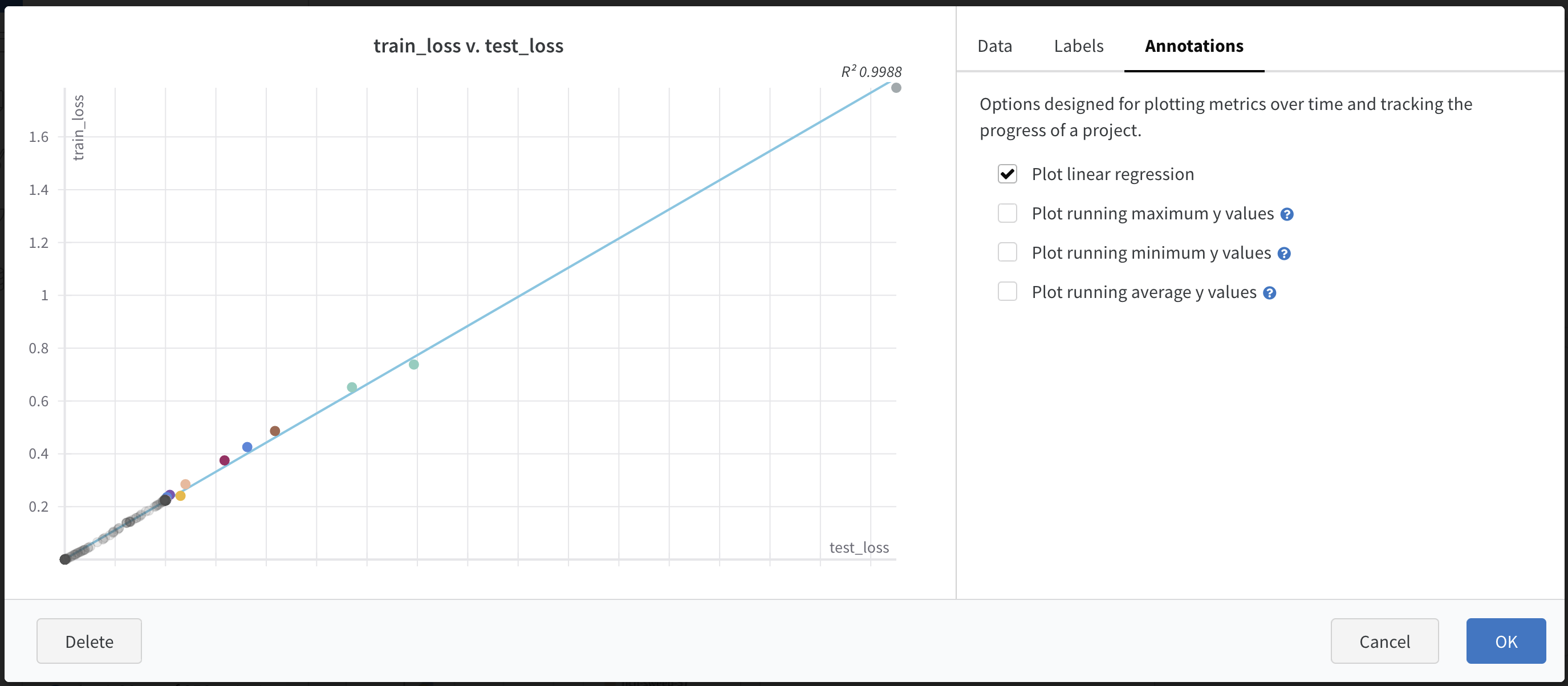Click the Delete button

point(89,641)
